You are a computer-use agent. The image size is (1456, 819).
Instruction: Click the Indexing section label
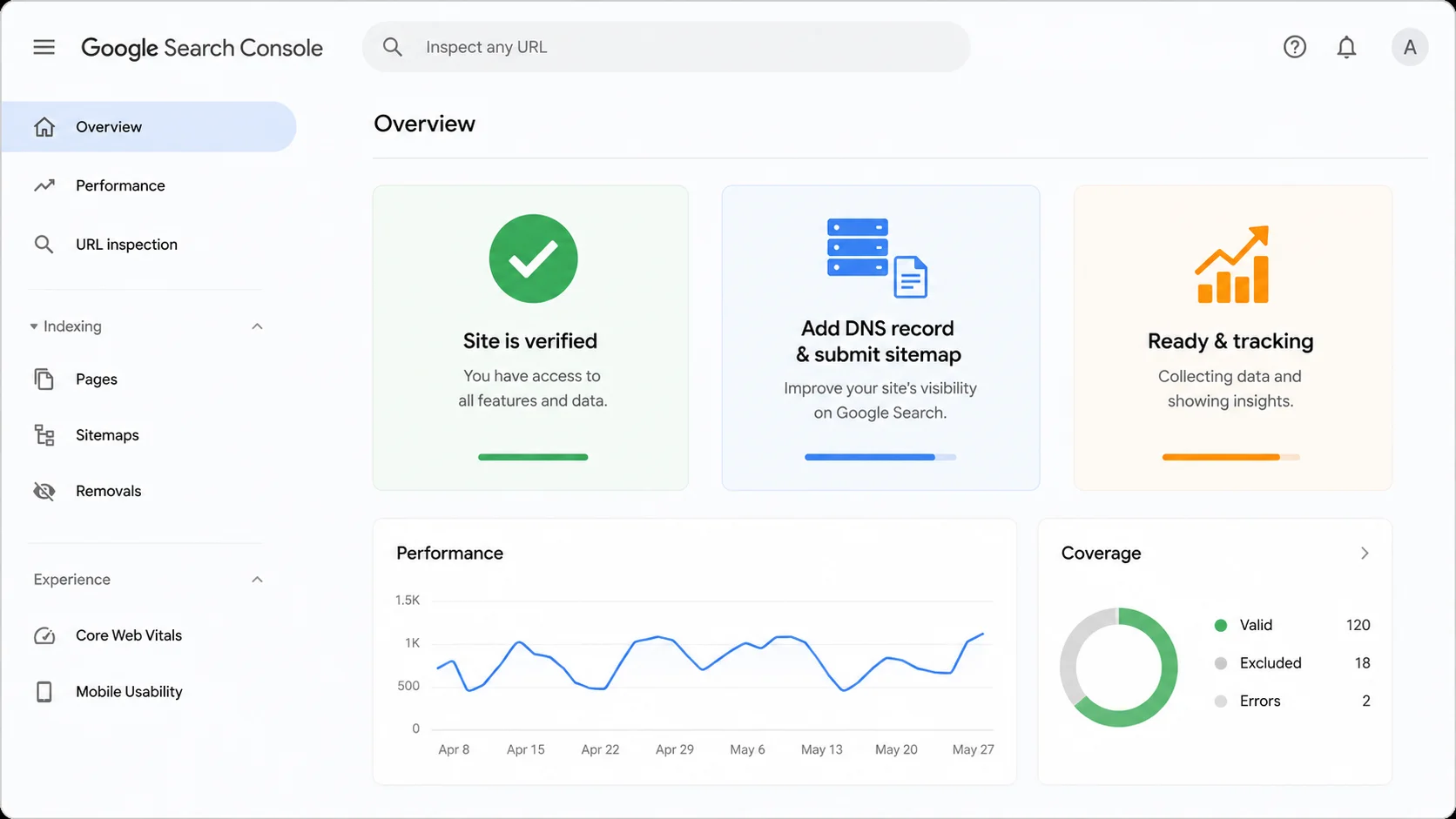[x=72, y=326]
